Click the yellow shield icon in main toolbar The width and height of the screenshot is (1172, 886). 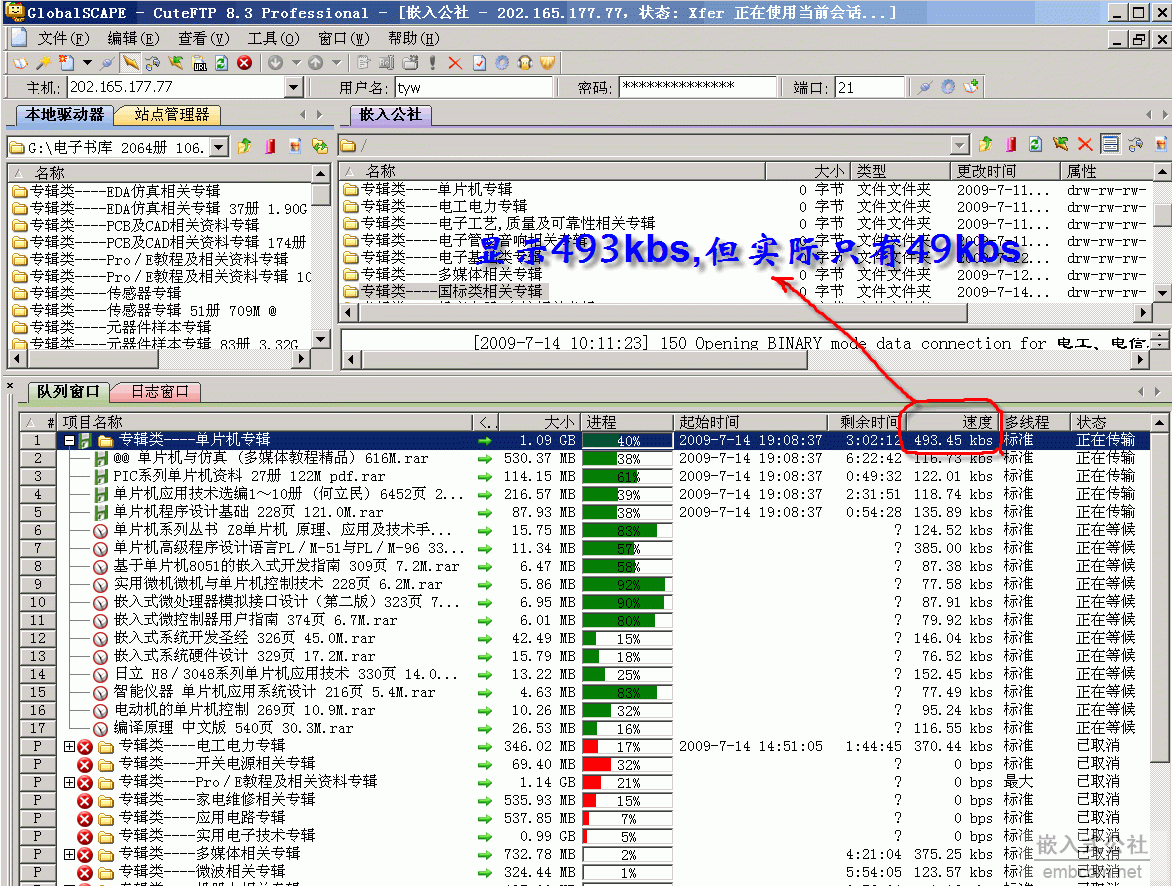548,63
